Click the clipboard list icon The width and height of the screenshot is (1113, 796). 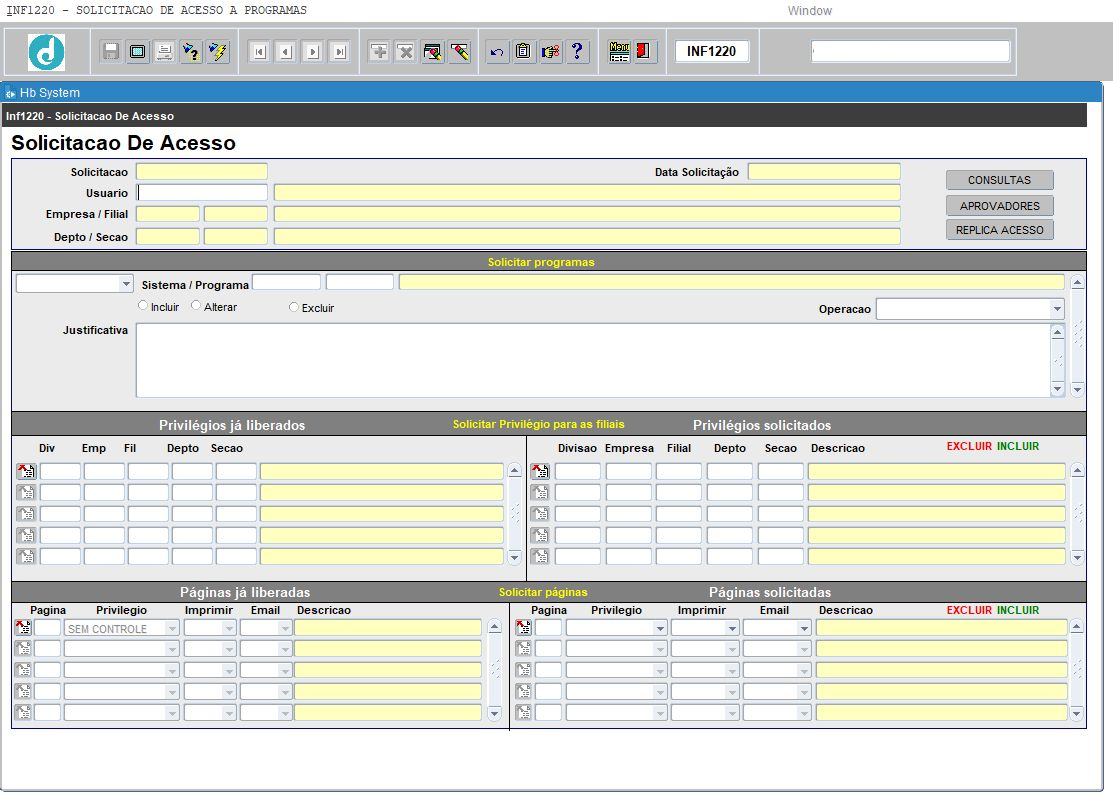[523, 51]
